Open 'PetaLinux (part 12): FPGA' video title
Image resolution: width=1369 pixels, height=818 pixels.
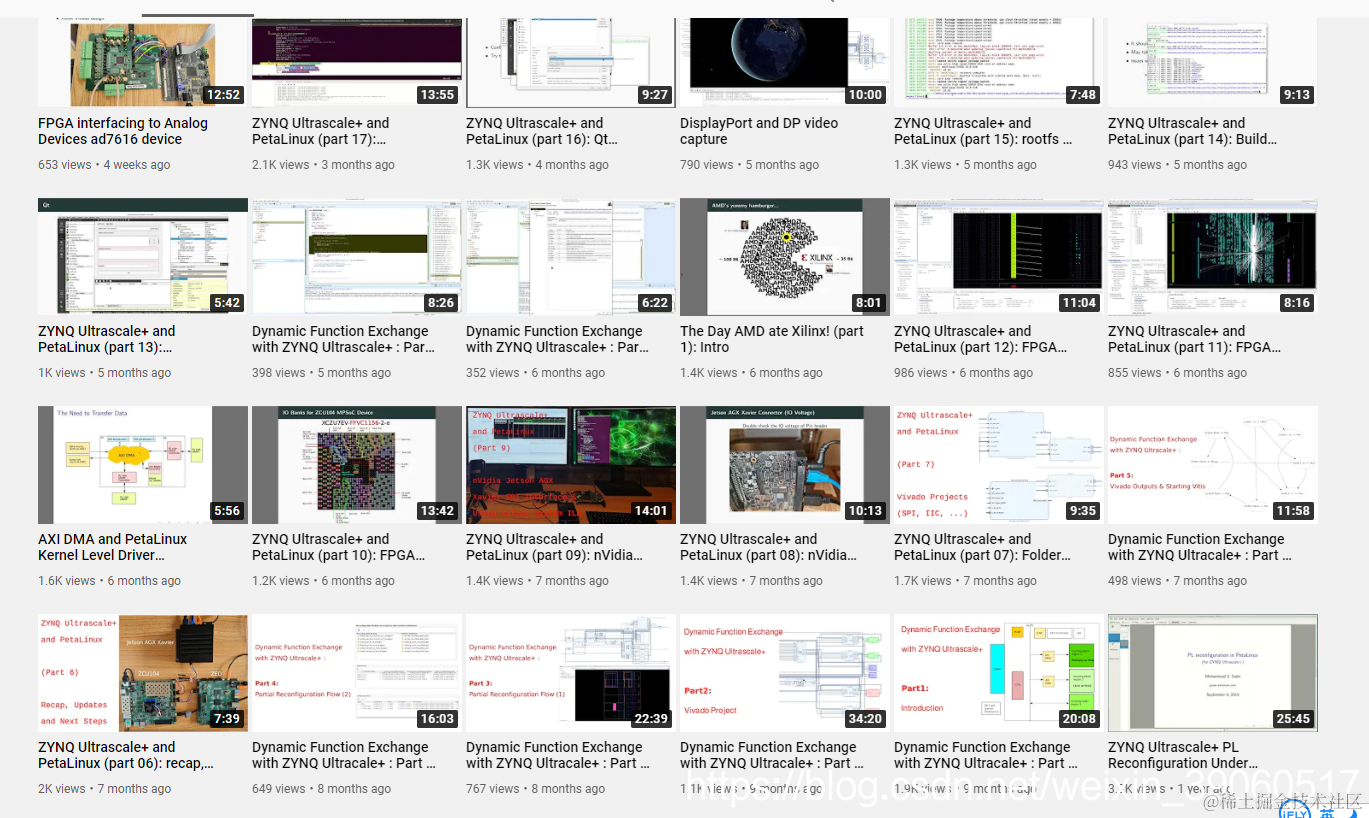pyautogui.click(x=981, y=339)
